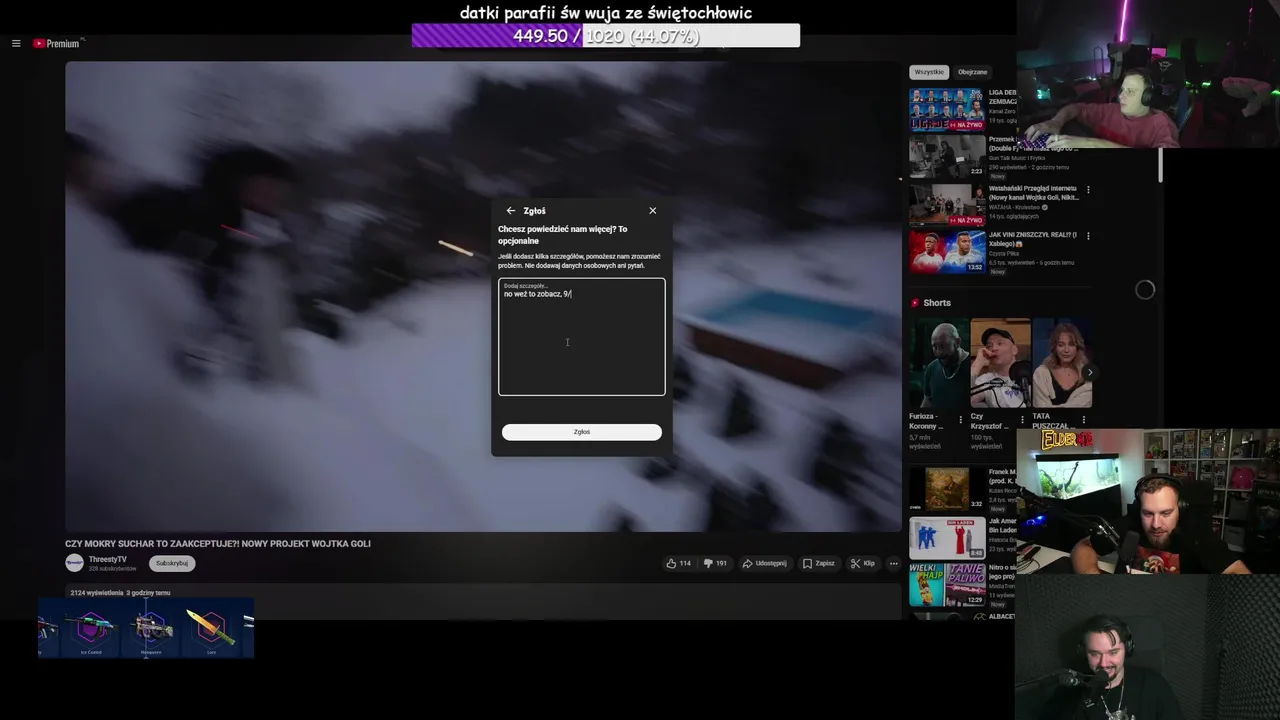Save video using Zapisz button
Image resolution: width=1280 pixels, height=720 pixels.
coord(819,563)
